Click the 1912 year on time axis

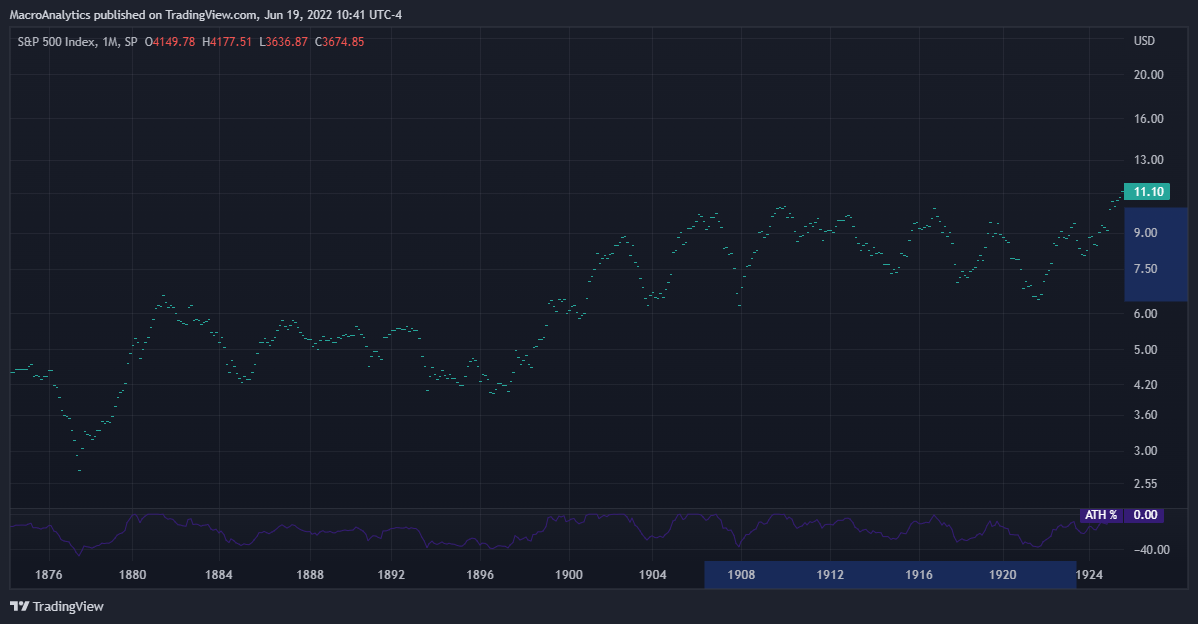831,575
